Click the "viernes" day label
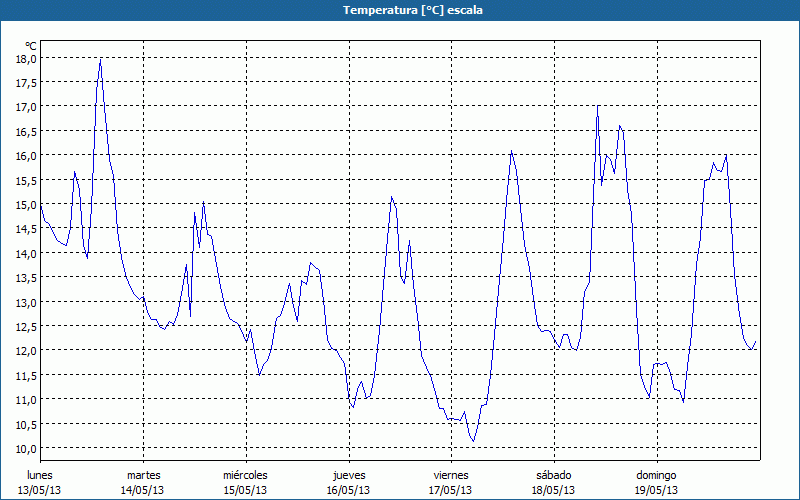The image size is (800, 500). click(x=451, y=475)
